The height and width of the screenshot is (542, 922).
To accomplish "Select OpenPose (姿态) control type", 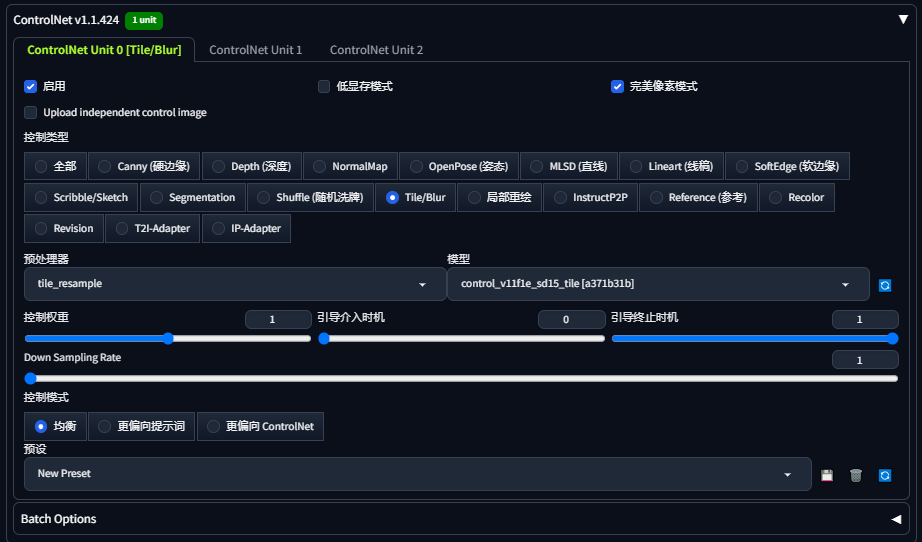I will (x=459, y=166).
